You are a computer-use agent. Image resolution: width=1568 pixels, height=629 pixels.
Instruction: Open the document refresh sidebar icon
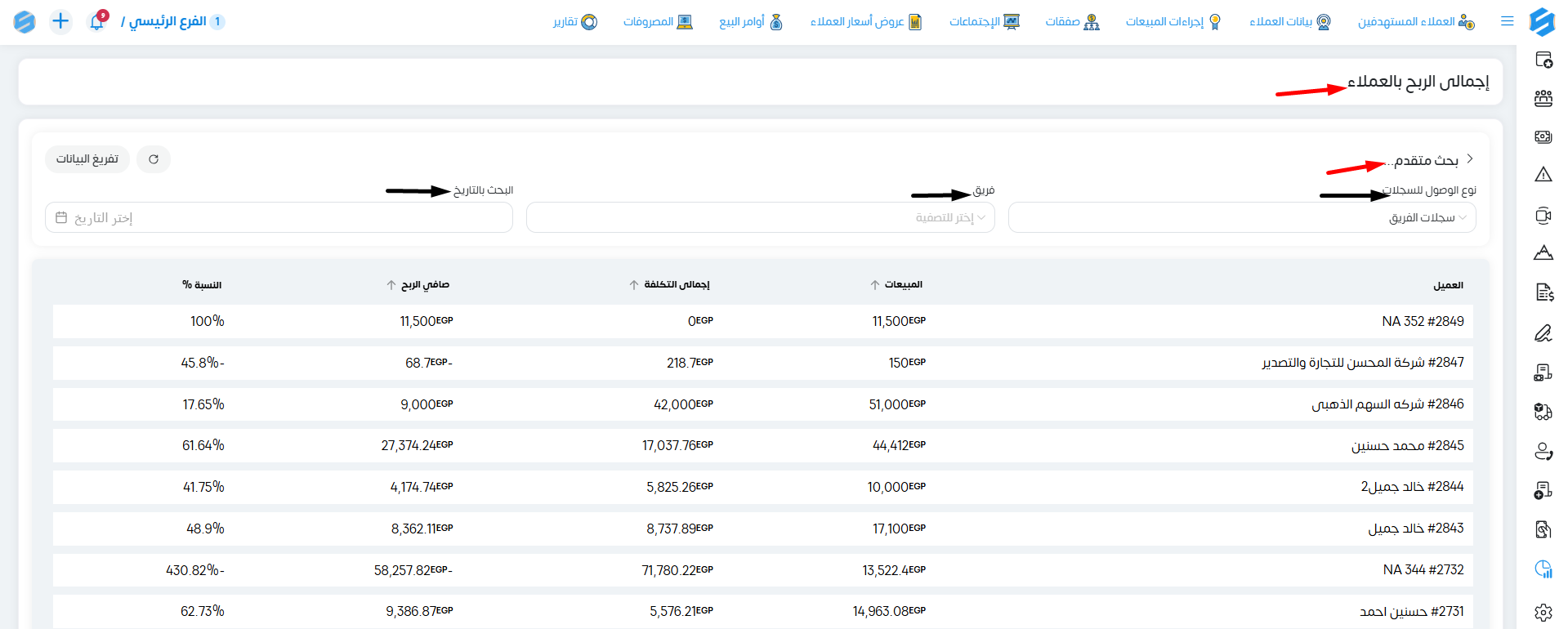click(x=1543, y=529)
